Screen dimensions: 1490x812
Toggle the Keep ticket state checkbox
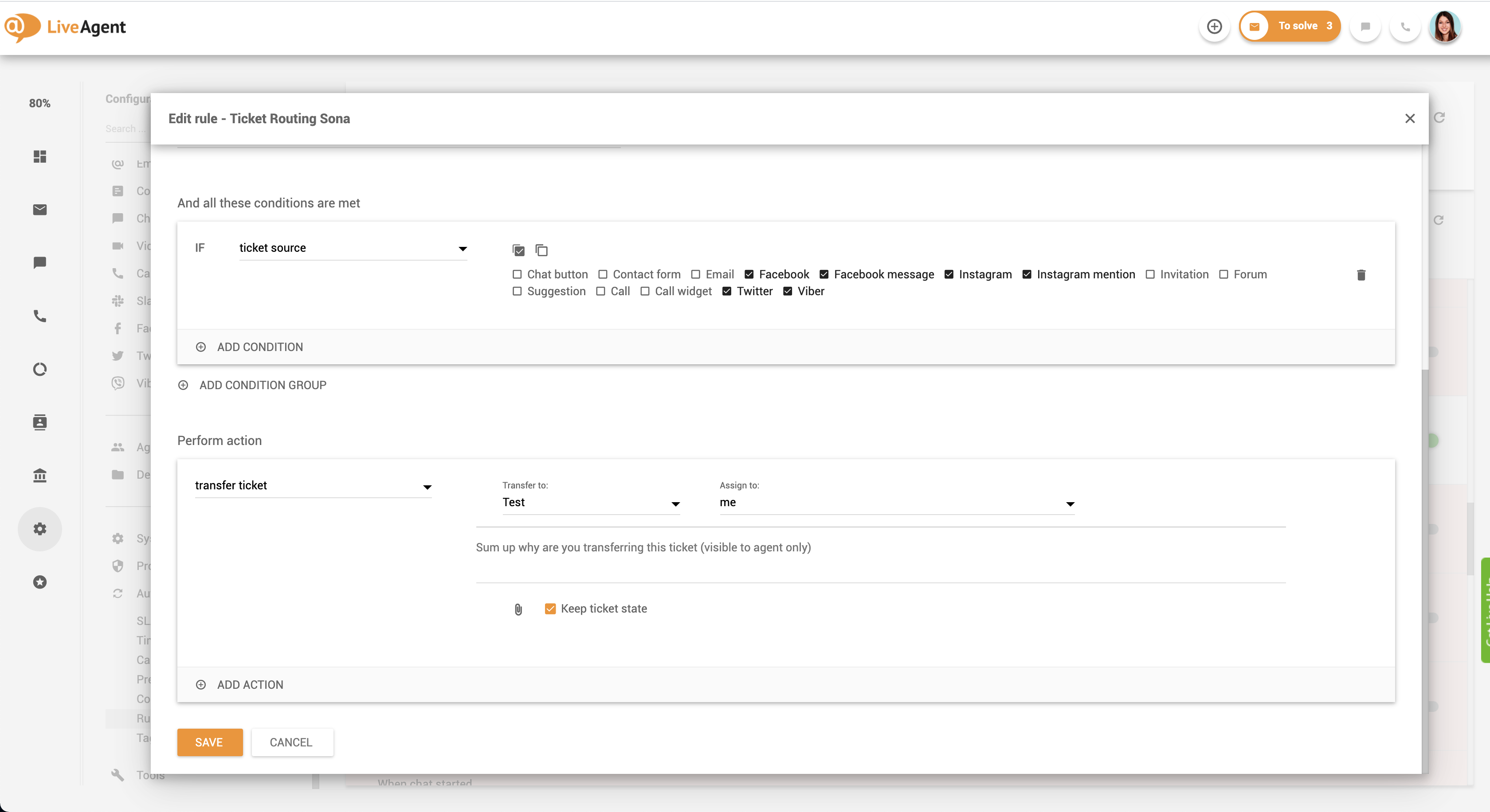point(550,609)
